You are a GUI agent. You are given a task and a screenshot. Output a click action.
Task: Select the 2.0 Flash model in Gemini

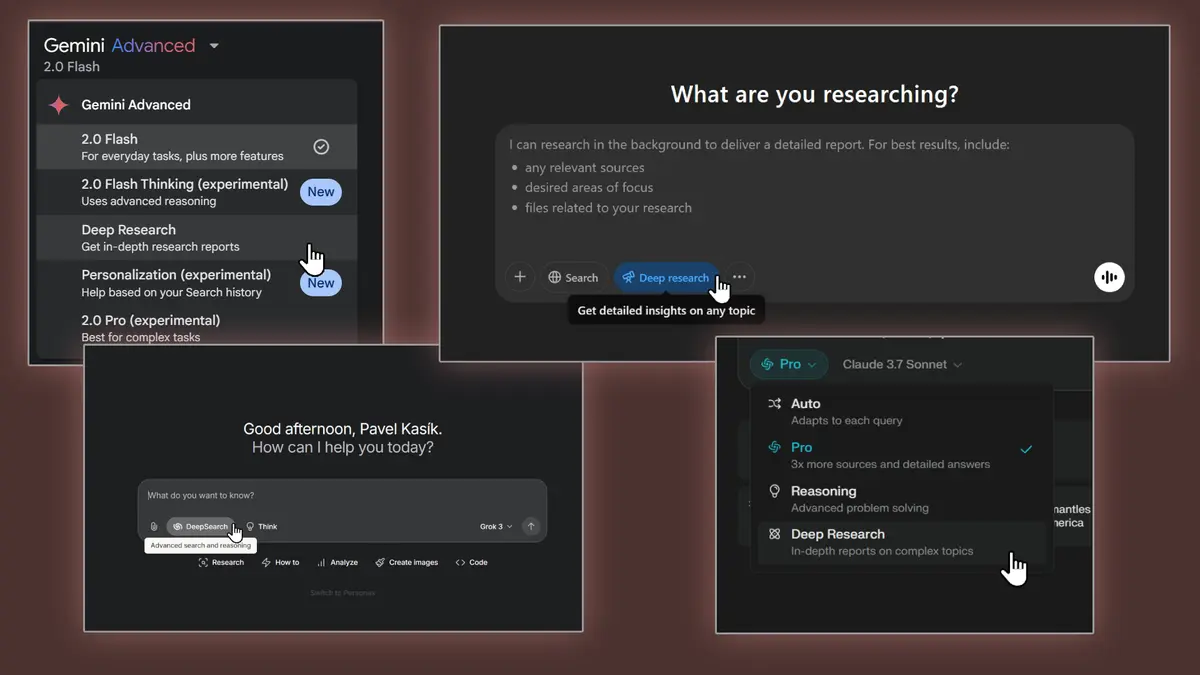coord(196,147)
